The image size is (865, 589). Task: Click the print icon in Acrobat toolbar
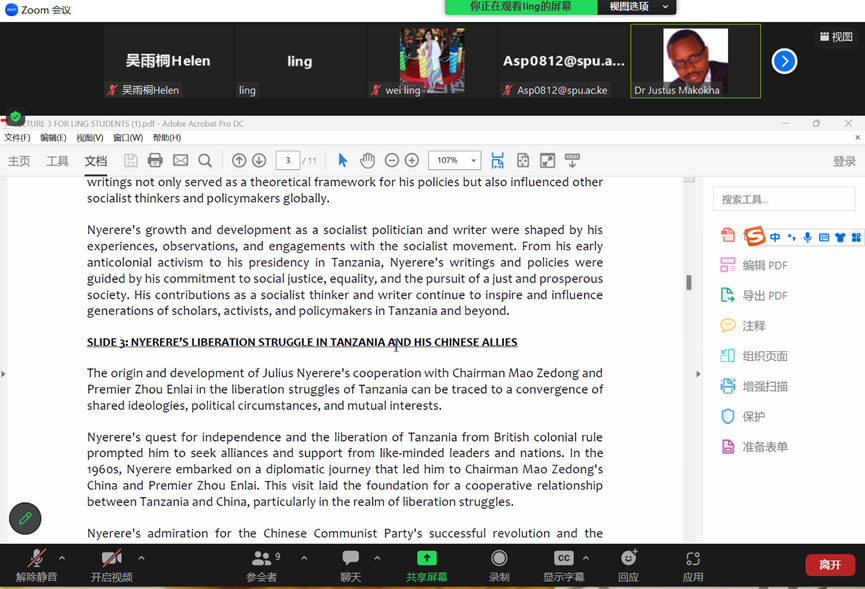click(155, 160)
